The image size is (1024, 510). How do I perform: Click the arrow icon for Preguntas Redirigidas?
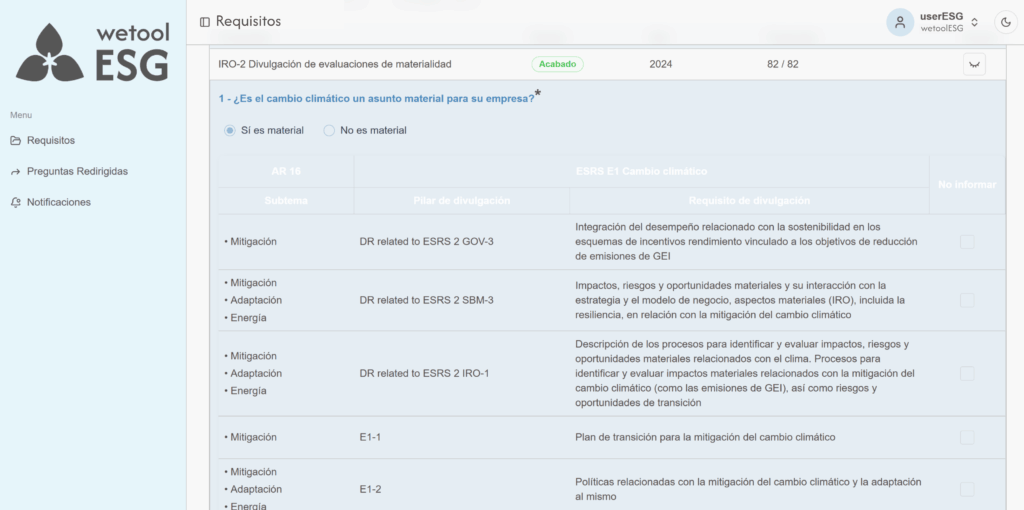pos(16,172)
